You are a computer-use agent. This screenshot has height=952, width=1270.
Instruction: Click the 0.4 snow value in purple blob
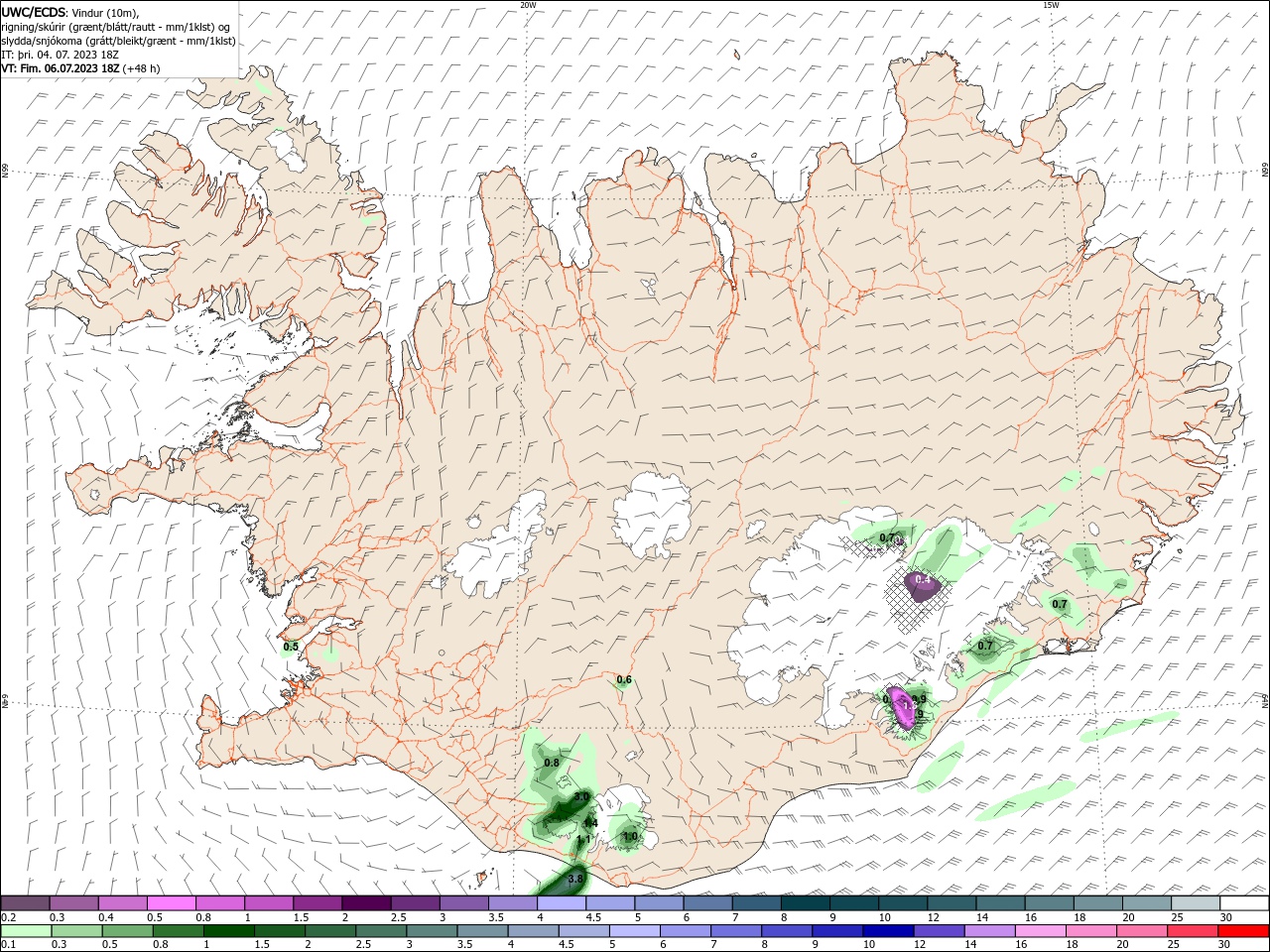tap(923, 578)
